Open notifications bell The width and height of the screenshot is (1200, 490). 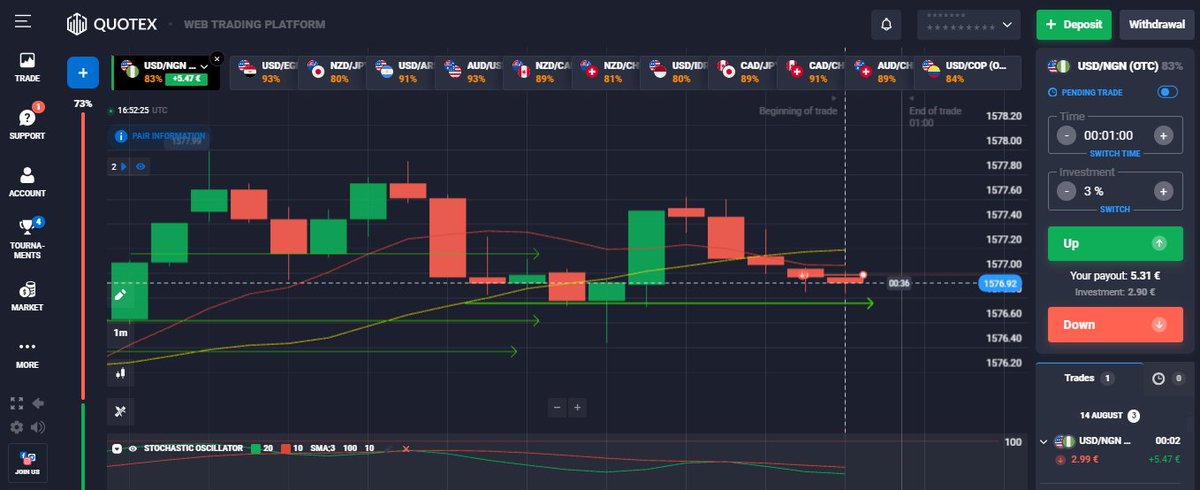pos(886,24)
